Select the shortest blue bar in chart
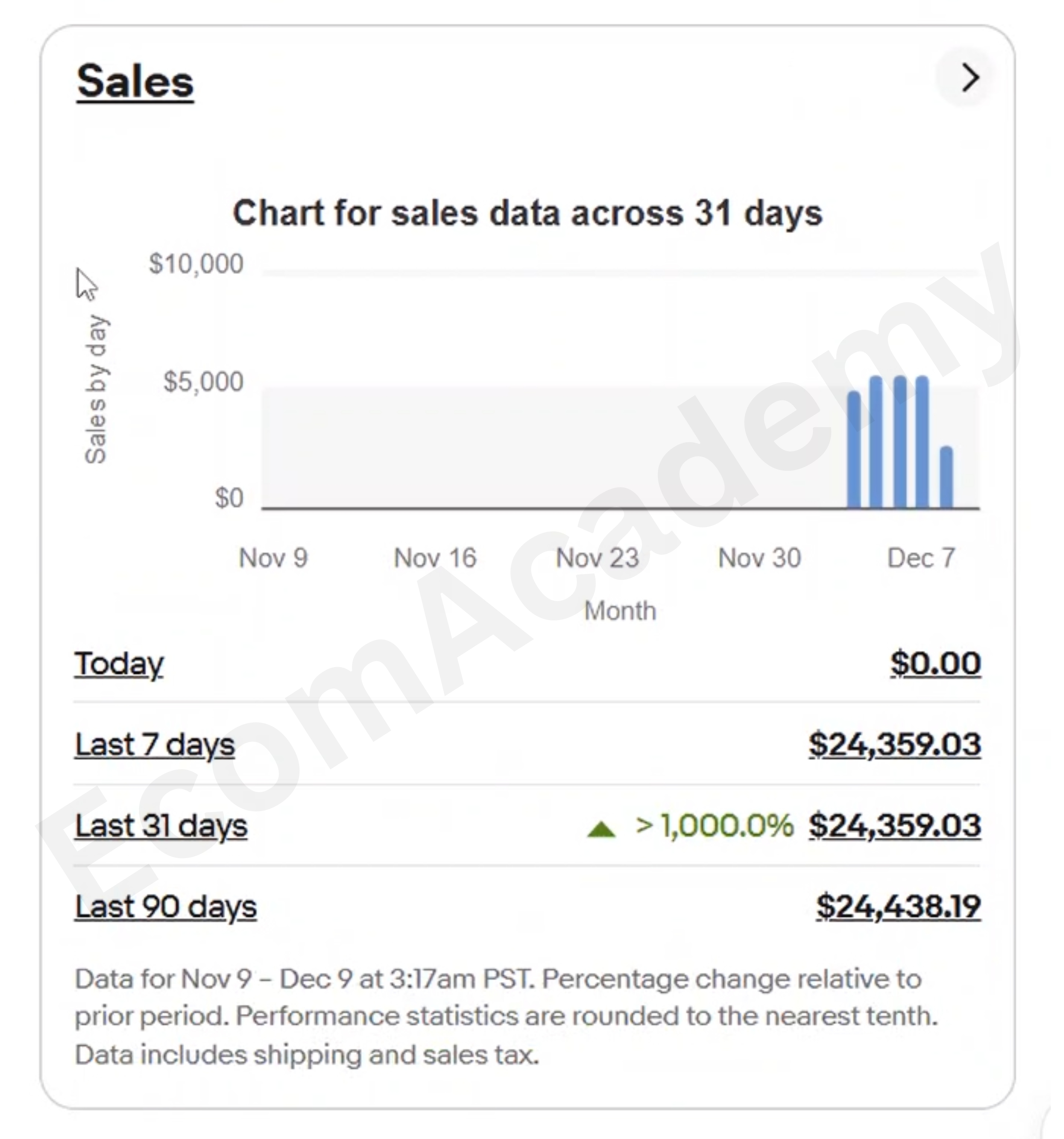This screenshot has height=1139, width=1064. [946, 477]
